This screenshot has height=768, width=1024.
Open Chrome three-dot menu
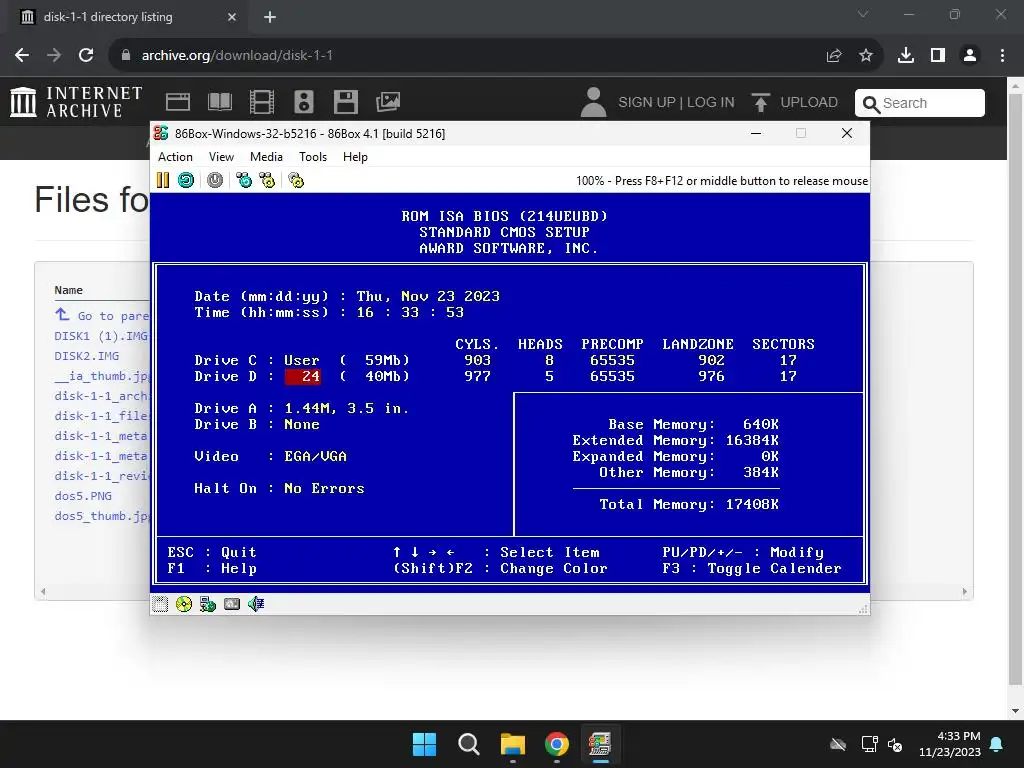pyautogui.click(x=1002, y=56)
